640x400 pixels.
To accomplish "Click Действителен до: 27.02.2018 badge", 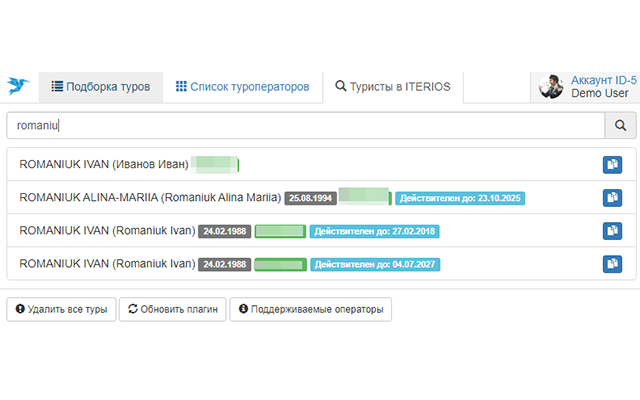I will click(374, 231).
